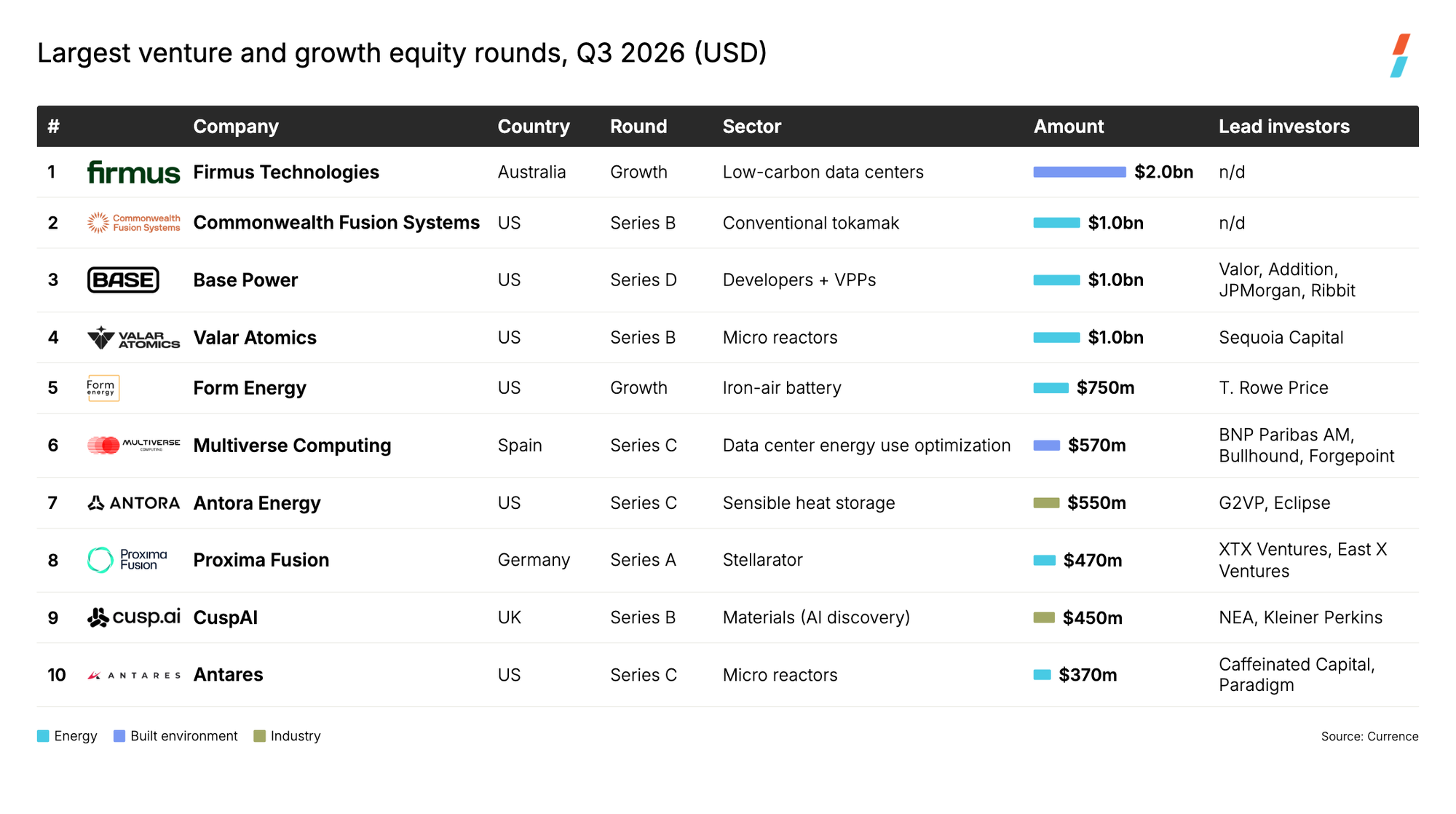Click the cusp.ai logo
Image resolution: width=1456 pixels, height=814 pixels.
point(133,617)
